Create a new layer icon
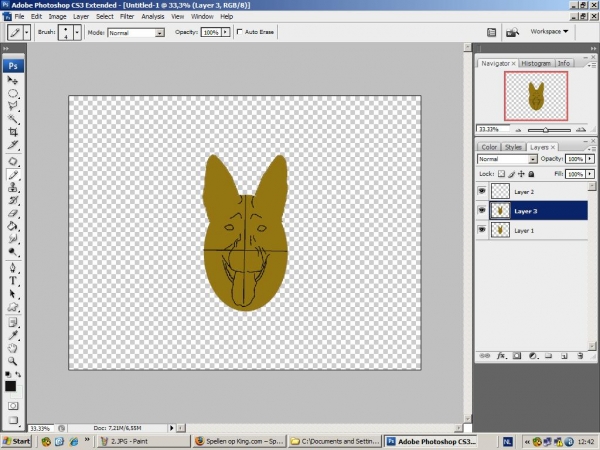 click(564, 356)
